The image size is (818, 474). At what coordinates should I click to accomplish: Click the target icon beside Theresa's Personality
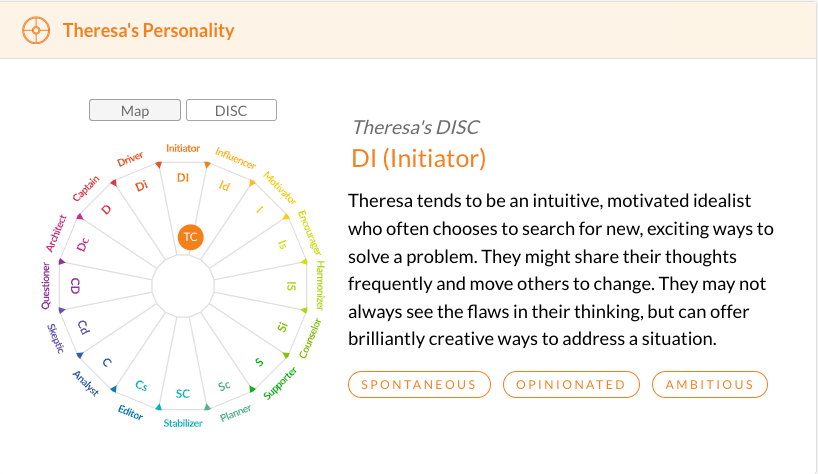[x=36, y=29]
